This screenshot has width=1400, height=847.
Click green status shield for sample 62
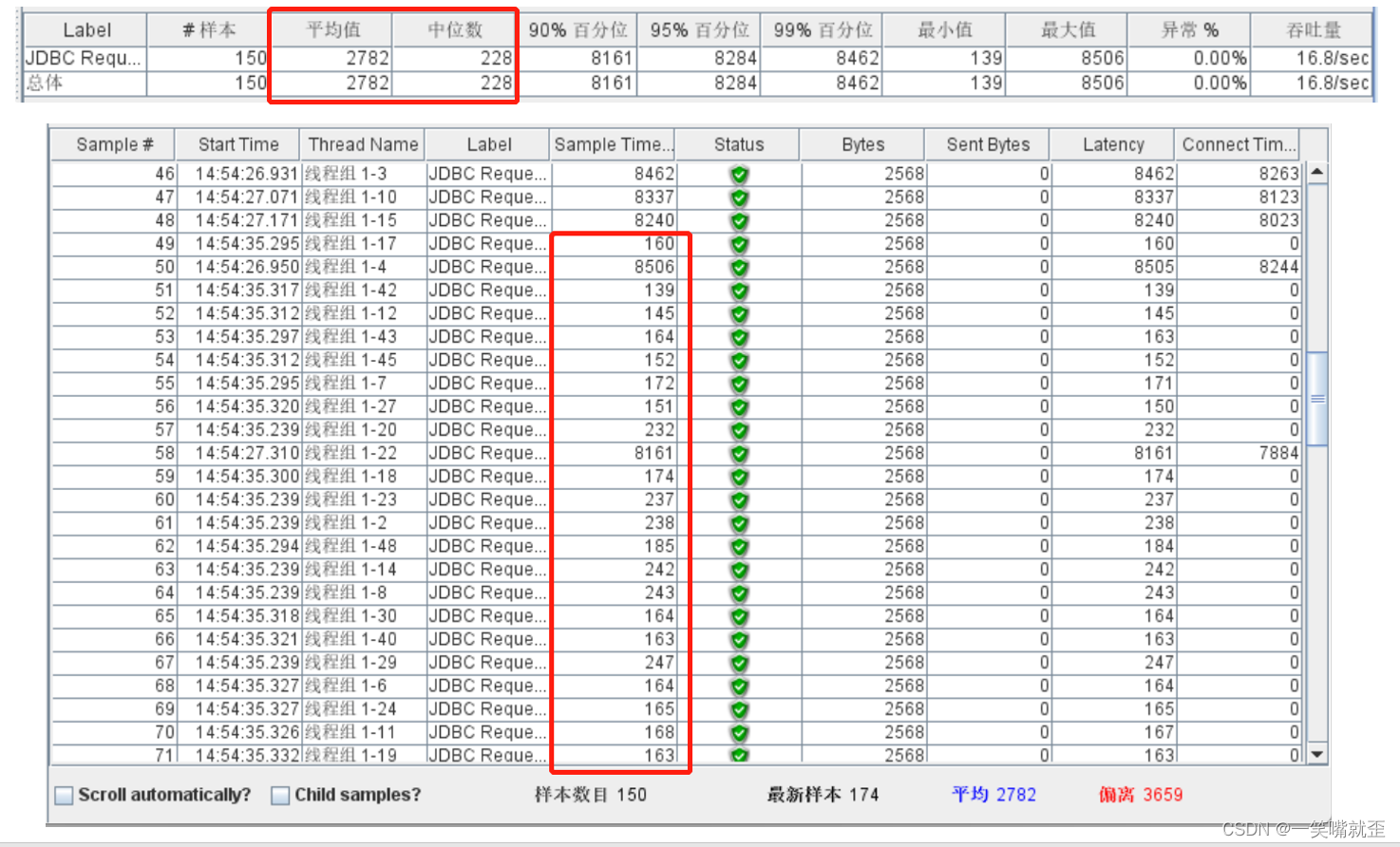click(740, 547)
